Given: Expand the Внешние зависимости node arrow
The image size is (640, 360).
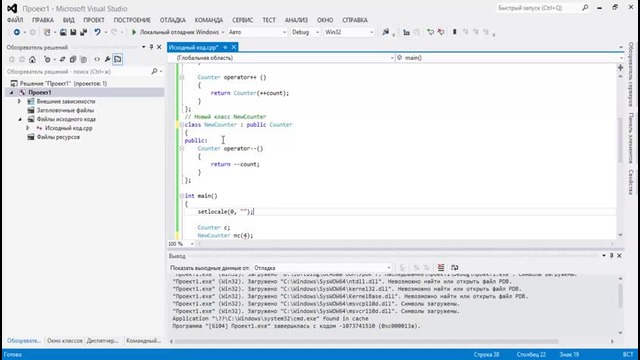Looking at the screenshot, I should 19,101.
